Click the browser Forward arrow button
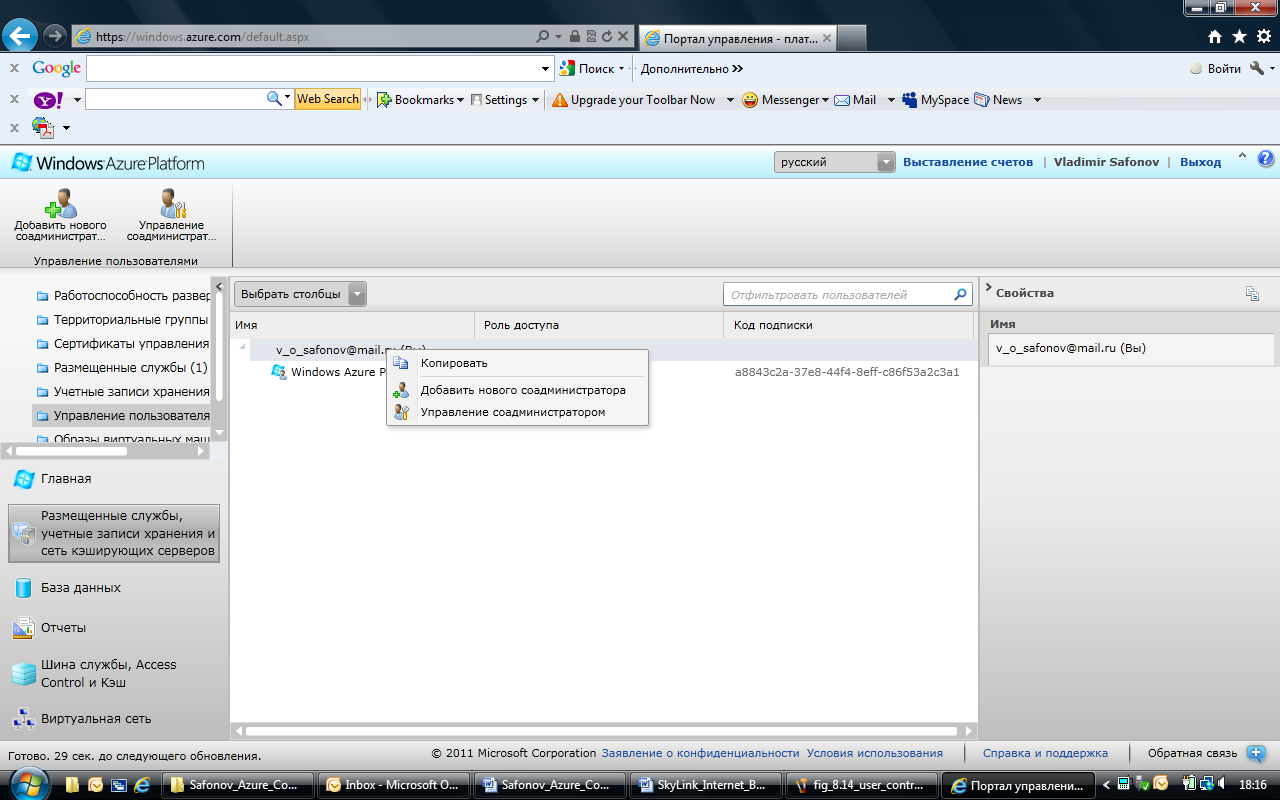The width and height of the screenshot is (1280, 800). [55, 36]
